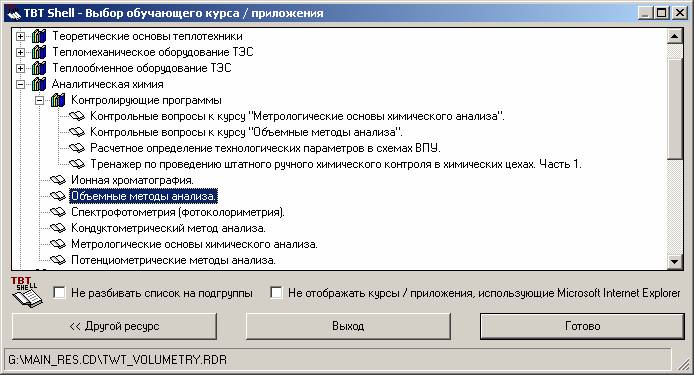Click the << Другой ресурс button
Viewport: 694px width, 375px height.
pyautogui.click(x=114, y=326)
